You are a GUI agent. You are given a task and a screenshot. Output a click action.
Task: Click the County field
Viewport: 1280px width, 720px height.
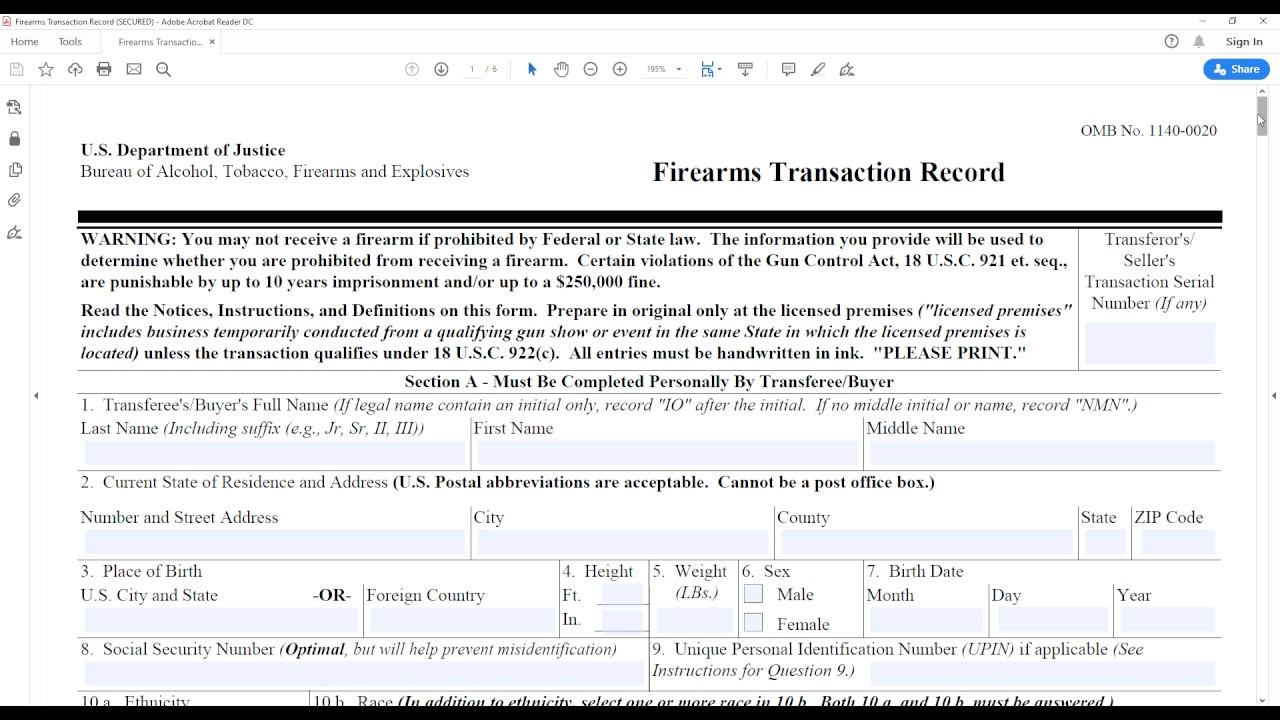(926, 543)
